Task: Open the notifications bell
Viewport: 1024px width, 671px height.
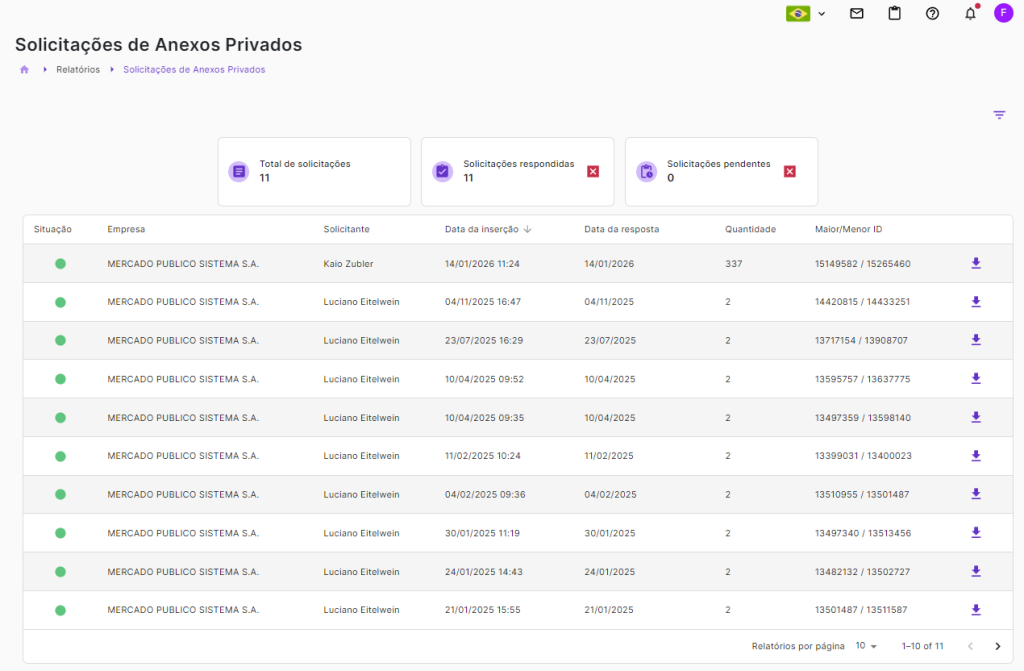Action: click(x=969, y=14)
